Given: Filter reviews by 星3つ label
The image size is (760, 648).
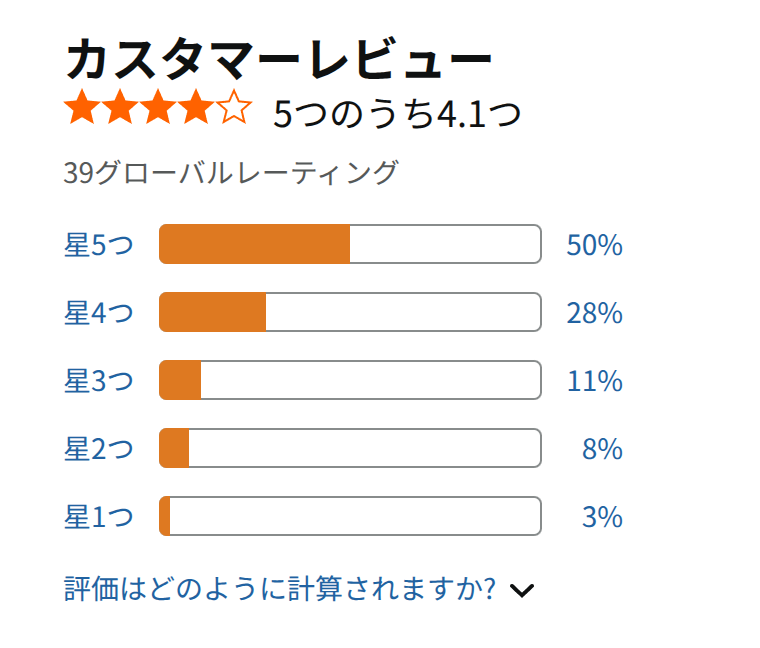Looking at the screenshot, I should [x=99, y=380].
